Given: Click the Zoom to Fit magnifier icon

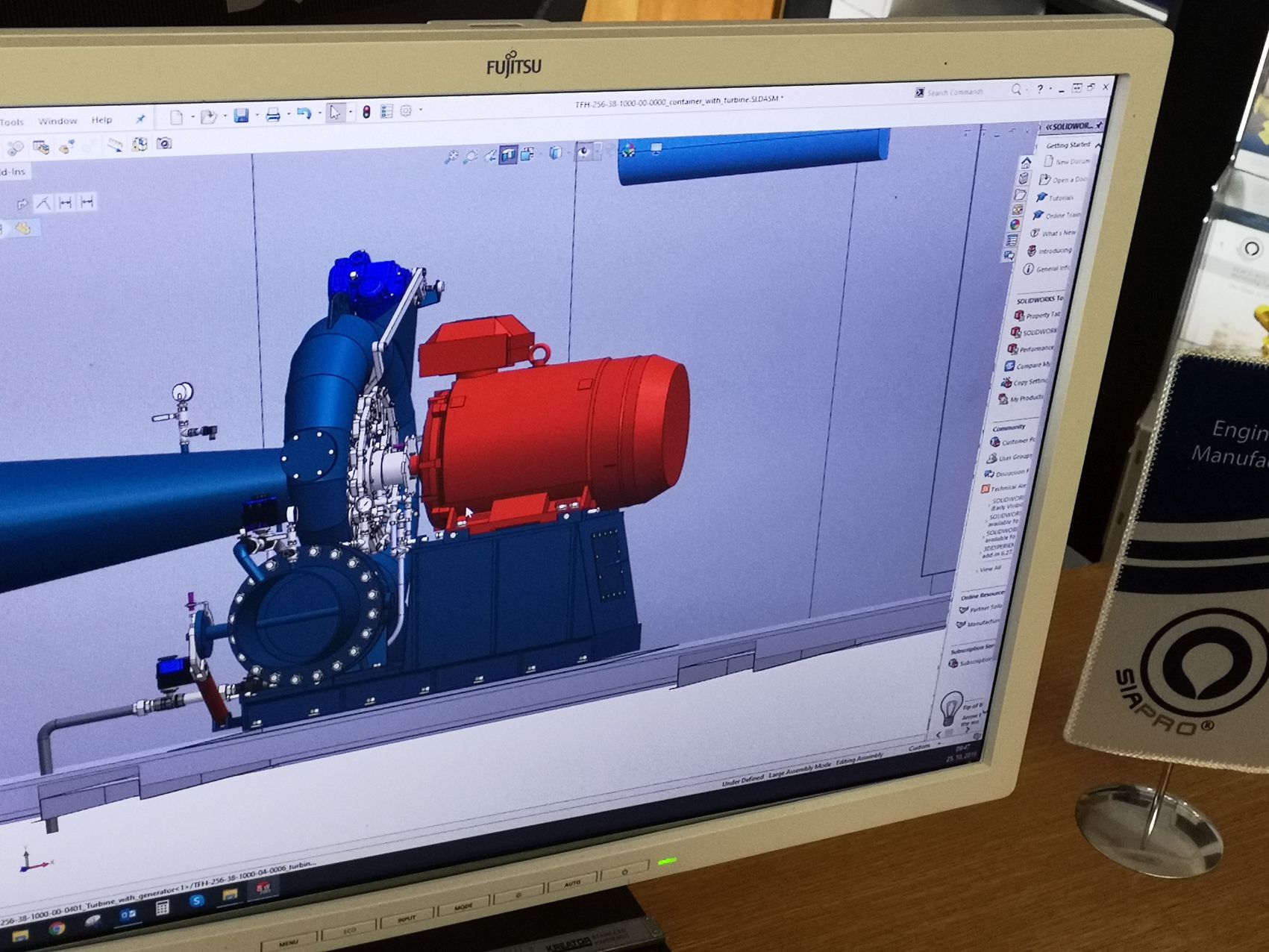Looking at the screenshot, I should (x=451, y=157).
